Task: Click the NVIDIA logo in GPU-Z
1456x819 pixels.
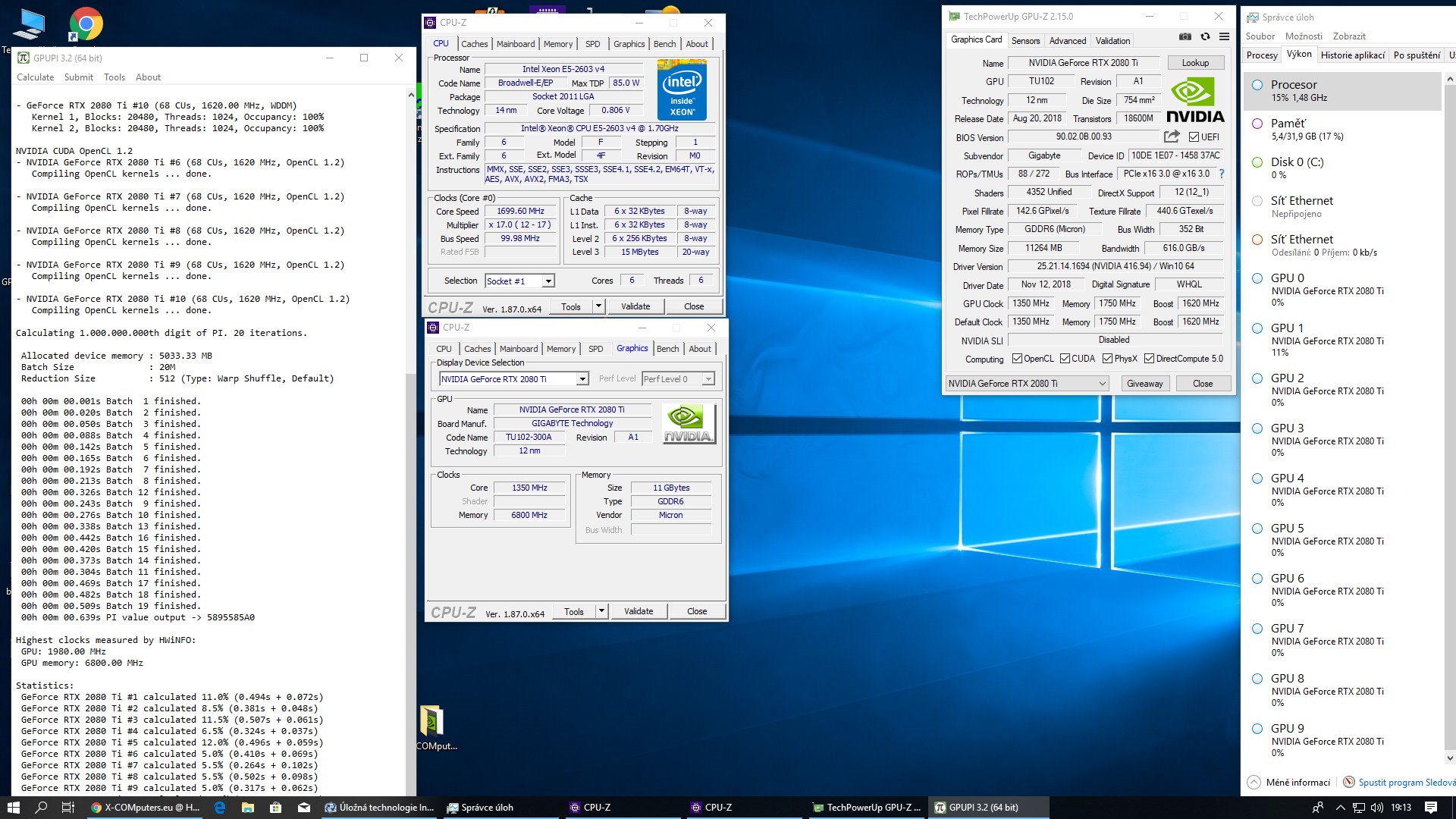Action: coord(1195,99)
